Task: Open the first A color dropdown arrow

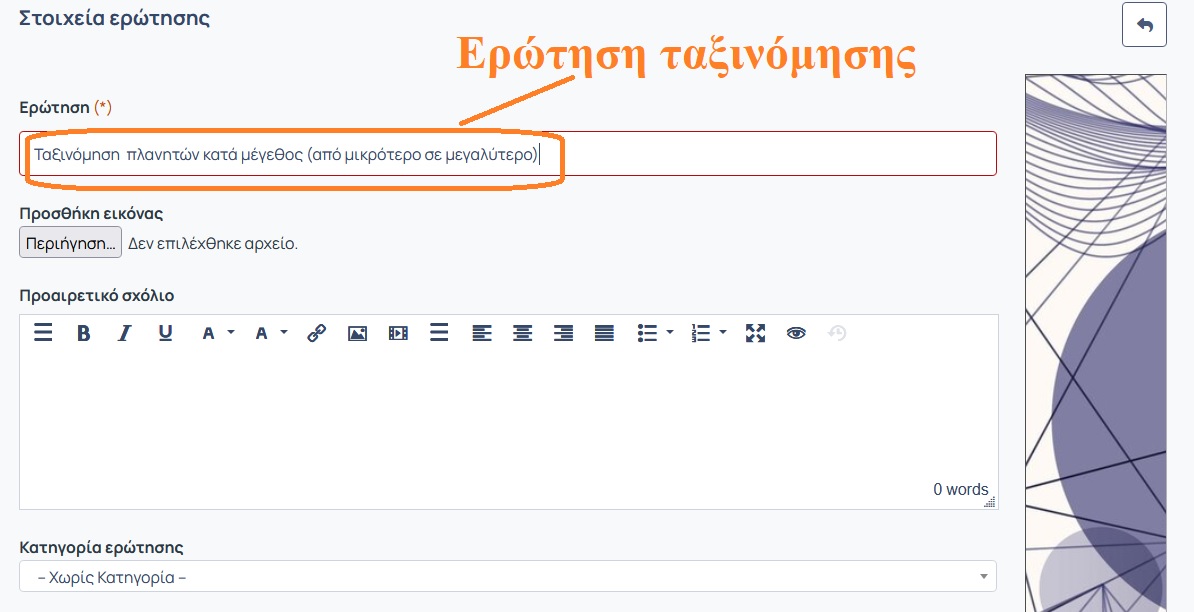Action: click(x=231, y=332)
